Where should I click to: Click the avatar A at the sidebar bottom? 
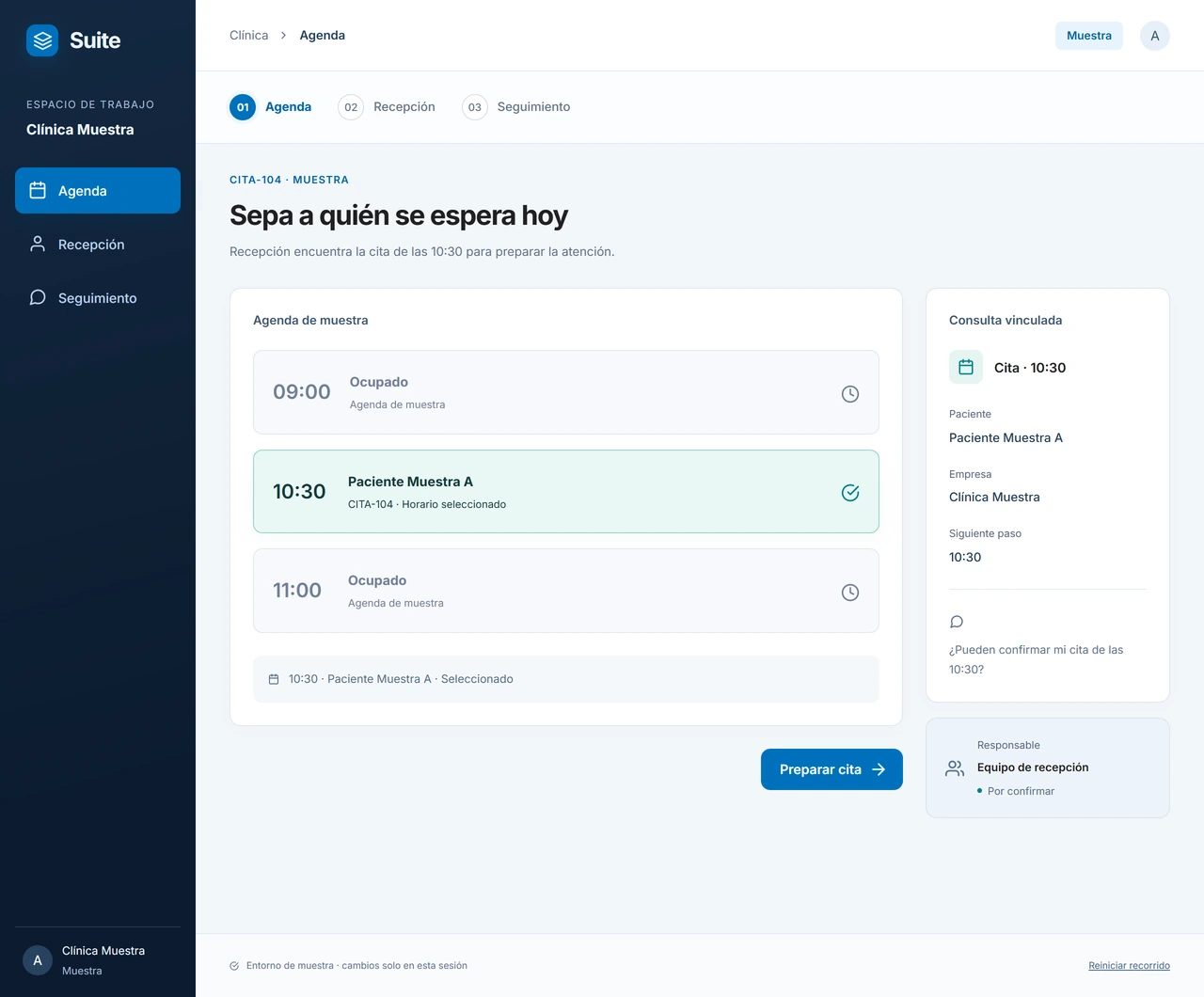38,960
